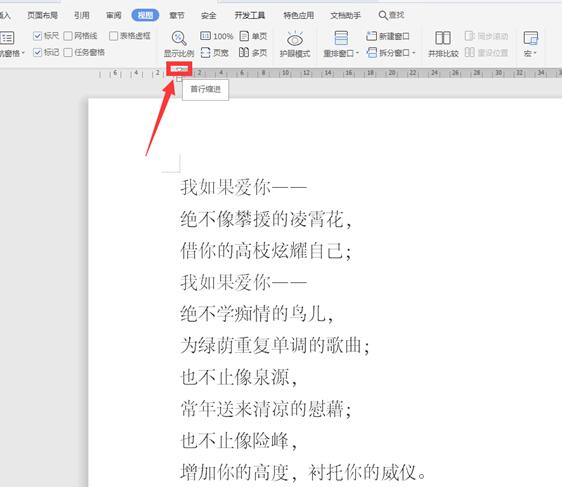
Task: Enable the 表格虚框 table gridlines checkbox
Action: point(113,36)
